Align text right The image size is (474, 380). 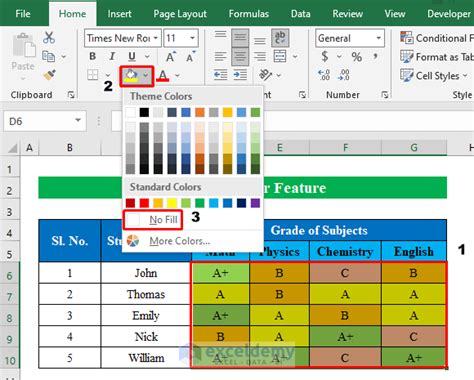coord(260,56)
